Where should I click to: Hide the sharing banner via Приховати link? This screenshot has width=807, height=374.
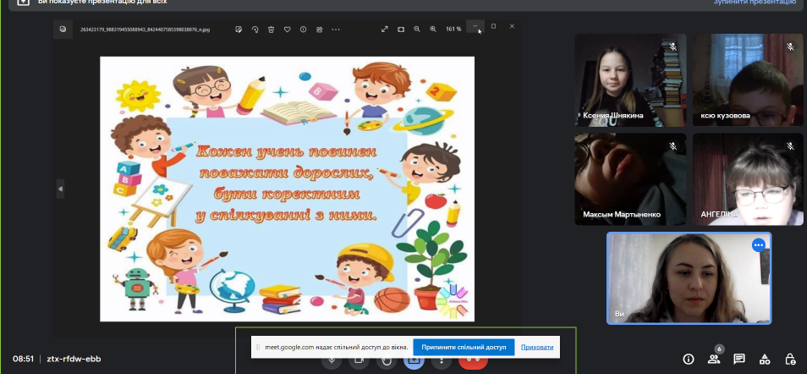pos(537,347)
